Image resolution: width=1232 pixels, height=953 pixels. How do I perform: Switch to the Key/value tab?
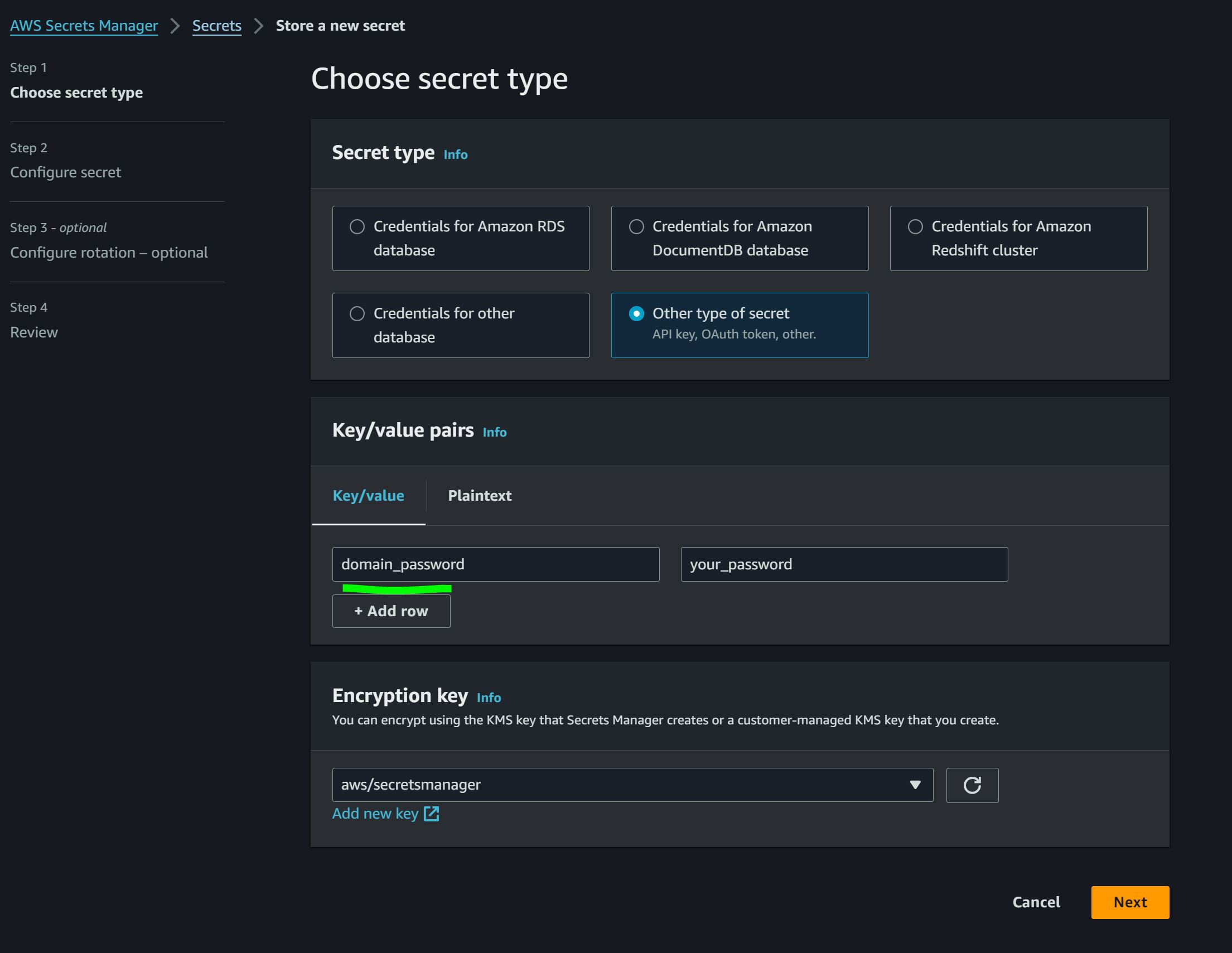(x=368, y=496)
